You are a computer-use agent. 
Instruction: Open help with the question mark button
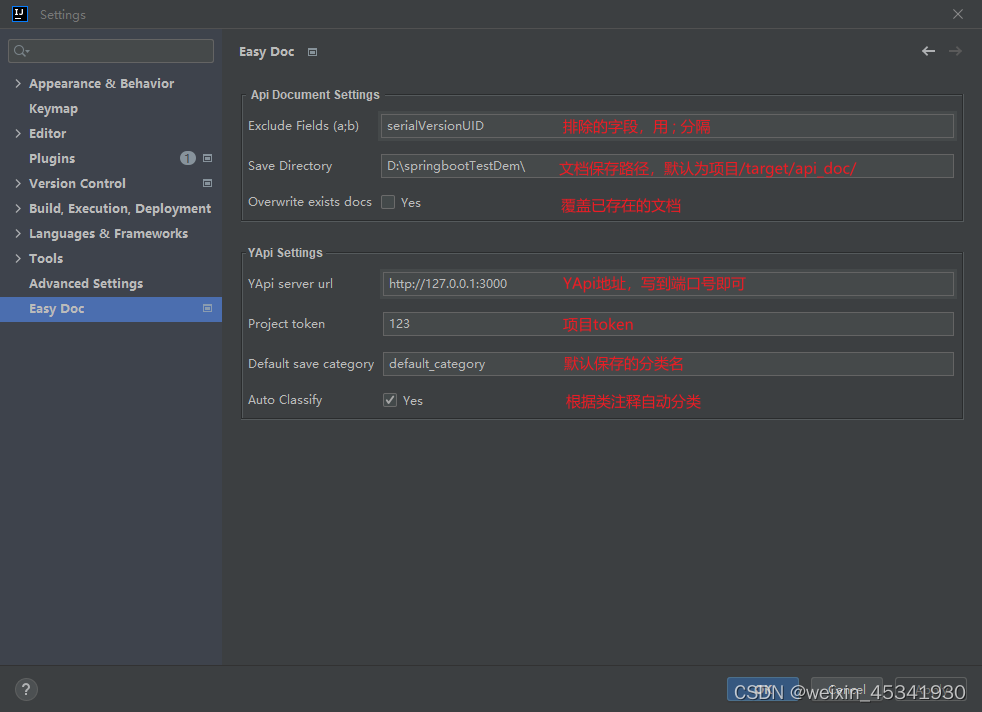click(x=26, y=690)
